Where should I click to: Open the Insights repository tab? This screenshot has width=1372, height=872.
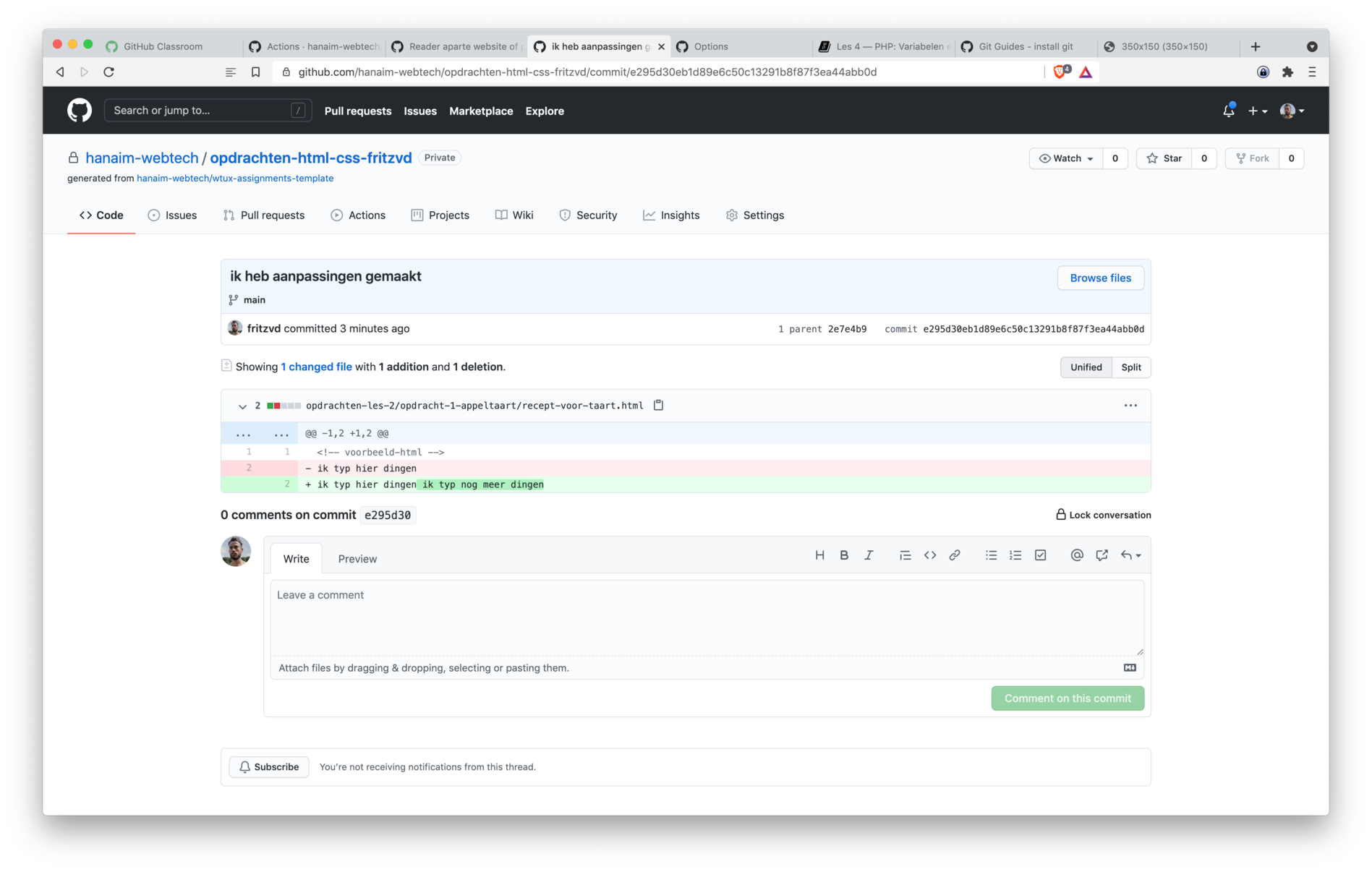(671, 215)
